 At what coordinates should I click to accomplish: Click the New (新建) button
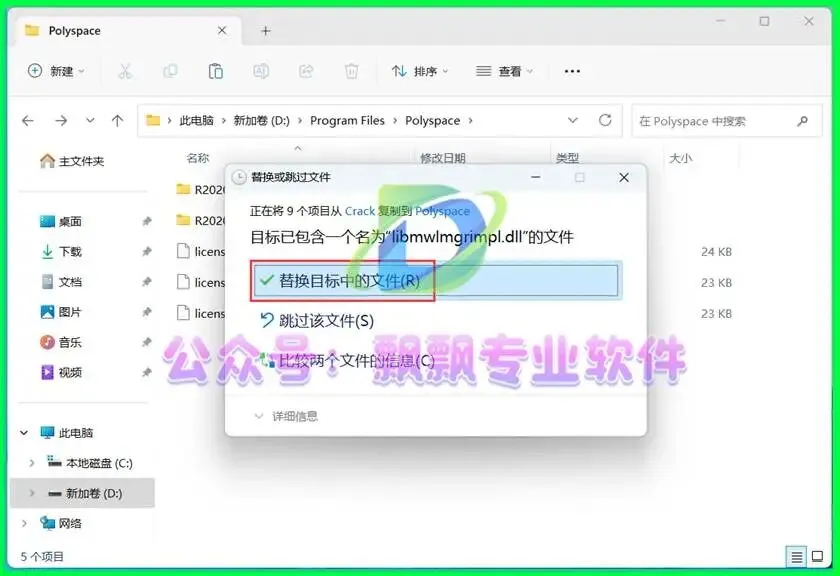click(x=56, y=71)
